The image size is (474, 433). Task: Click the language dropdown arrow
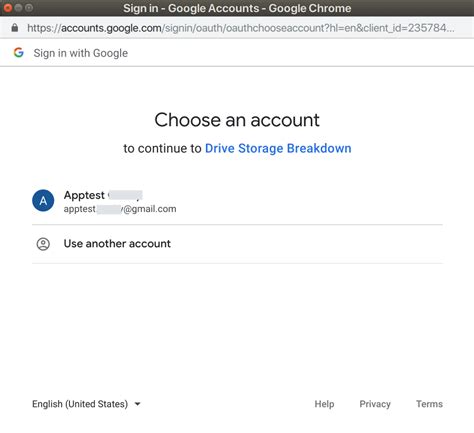tap(137, 404)
